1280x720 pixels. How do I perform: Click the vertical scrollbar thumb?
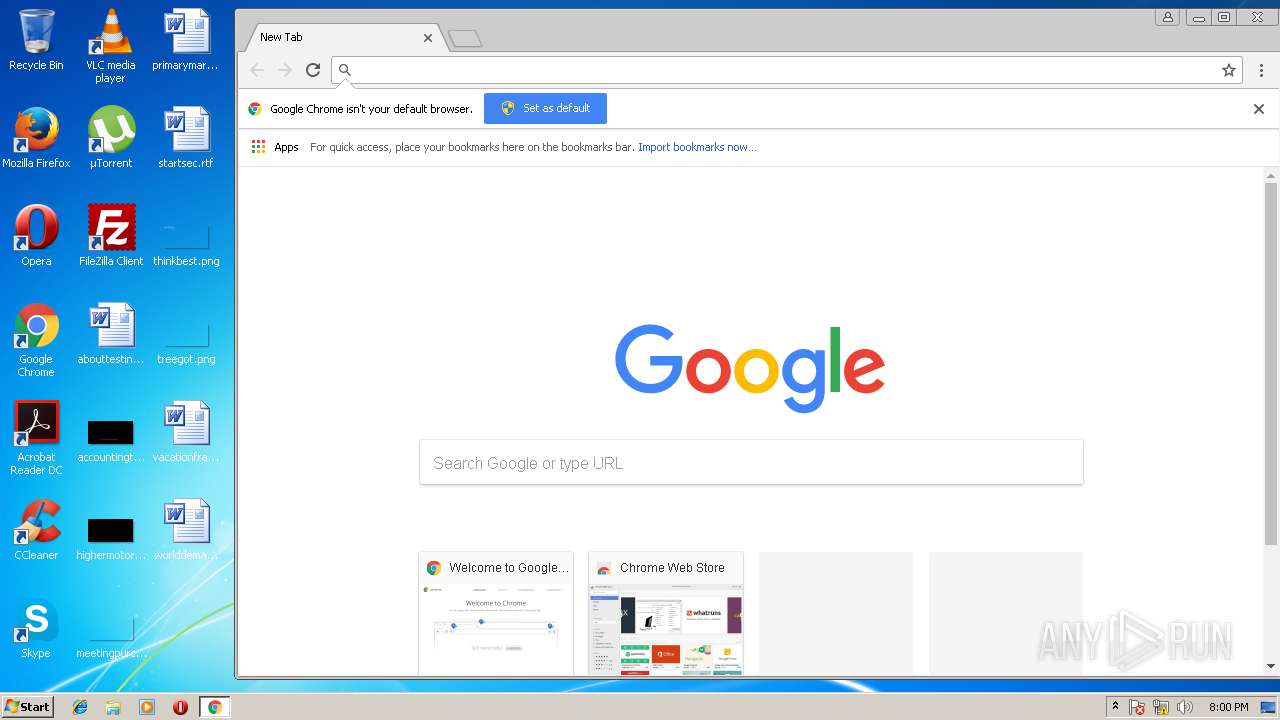1271,363
